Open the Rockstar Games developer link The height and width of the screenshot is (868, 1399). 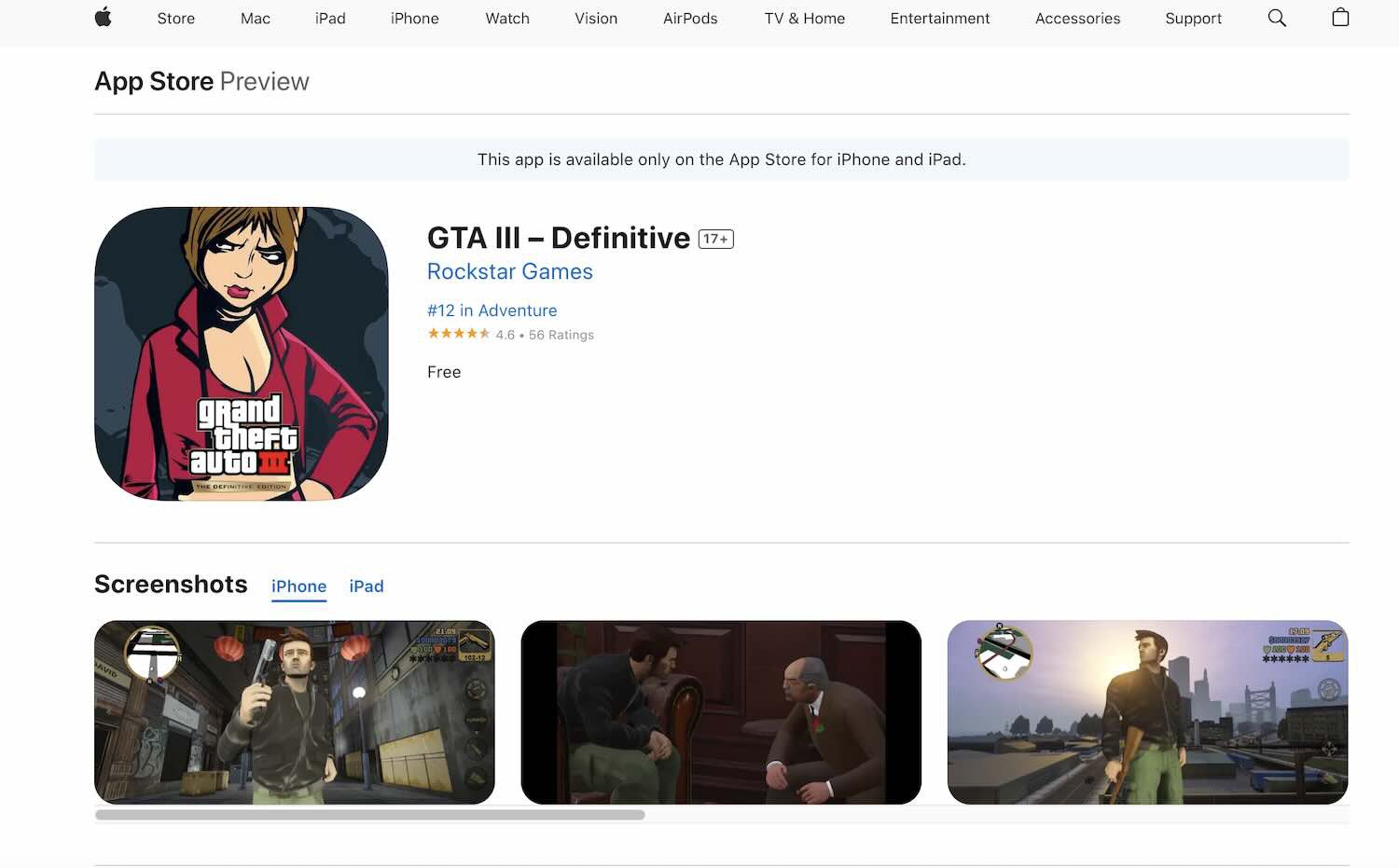click(x=510, y=271)
